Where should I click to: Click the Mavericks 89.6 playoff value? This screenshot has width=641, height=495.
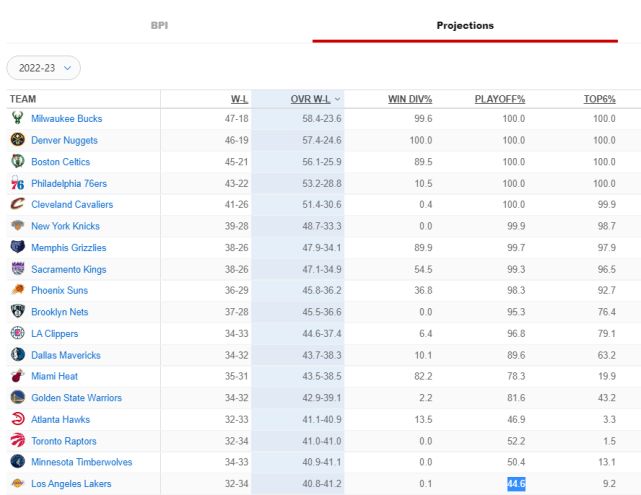tap(516, 355)
